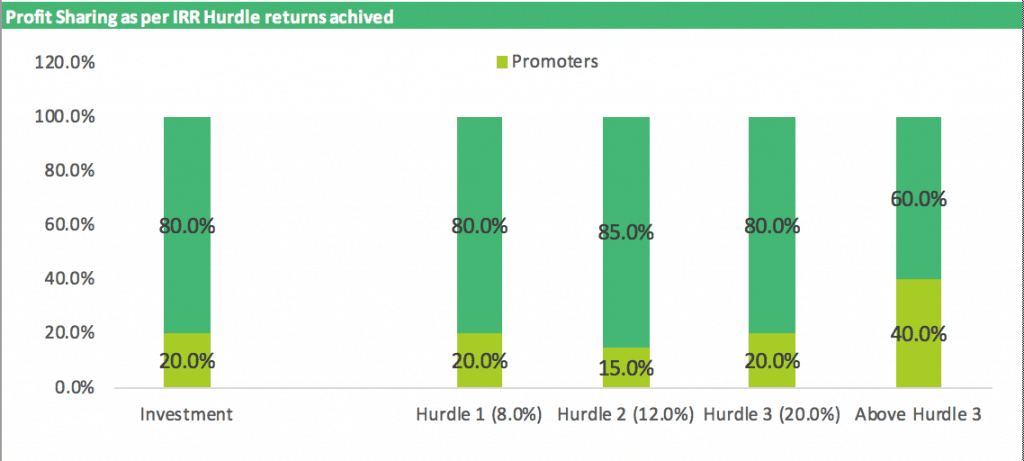1024x461 pixels.
Task: Click the 85.0% segment of Hurdle 2
Action: click(x=626, y=232)
